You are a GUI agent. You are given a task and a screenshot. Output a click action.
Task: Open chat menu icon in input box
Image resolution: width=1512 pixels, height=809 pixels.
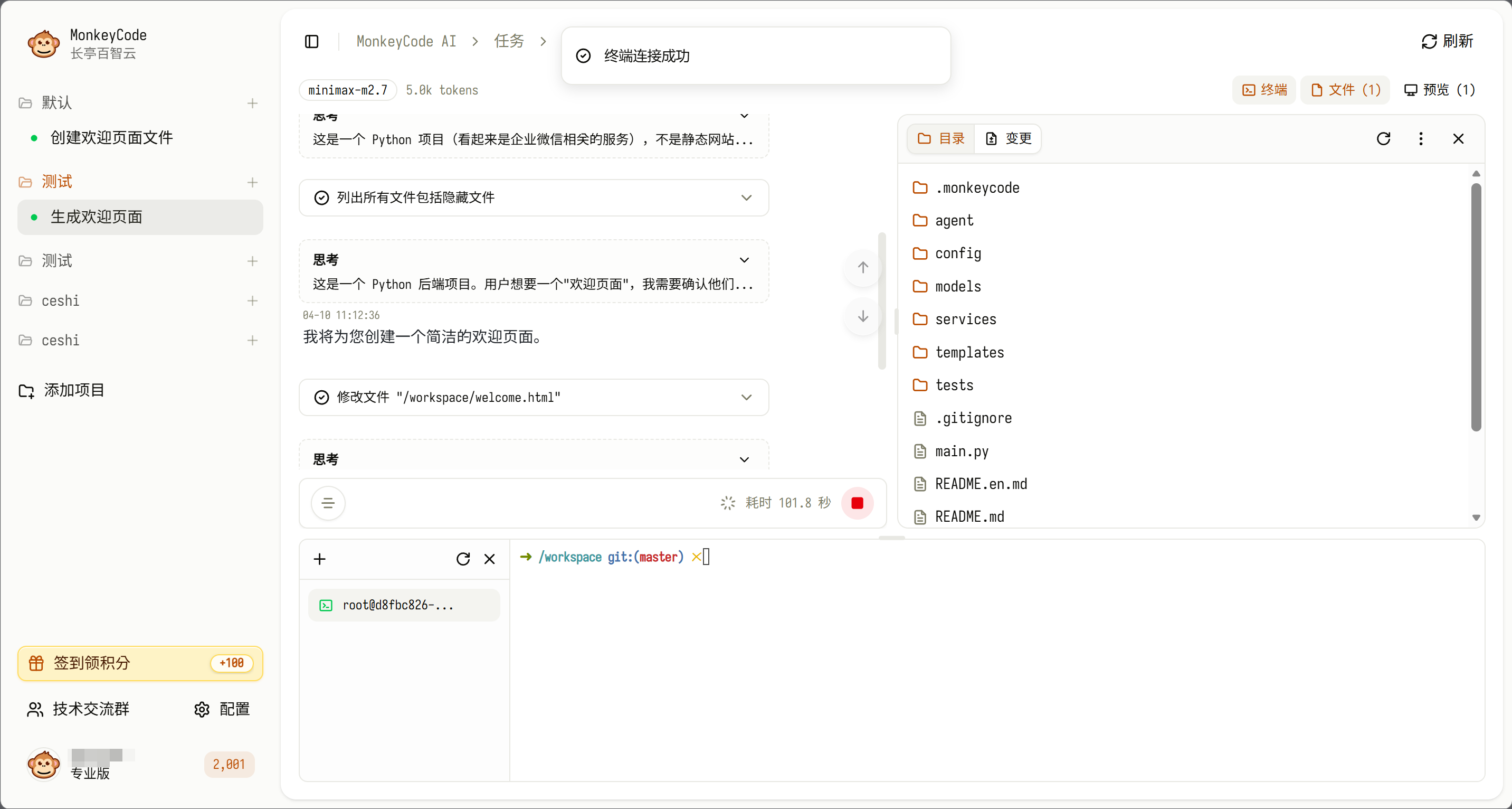tap(328, 503)
